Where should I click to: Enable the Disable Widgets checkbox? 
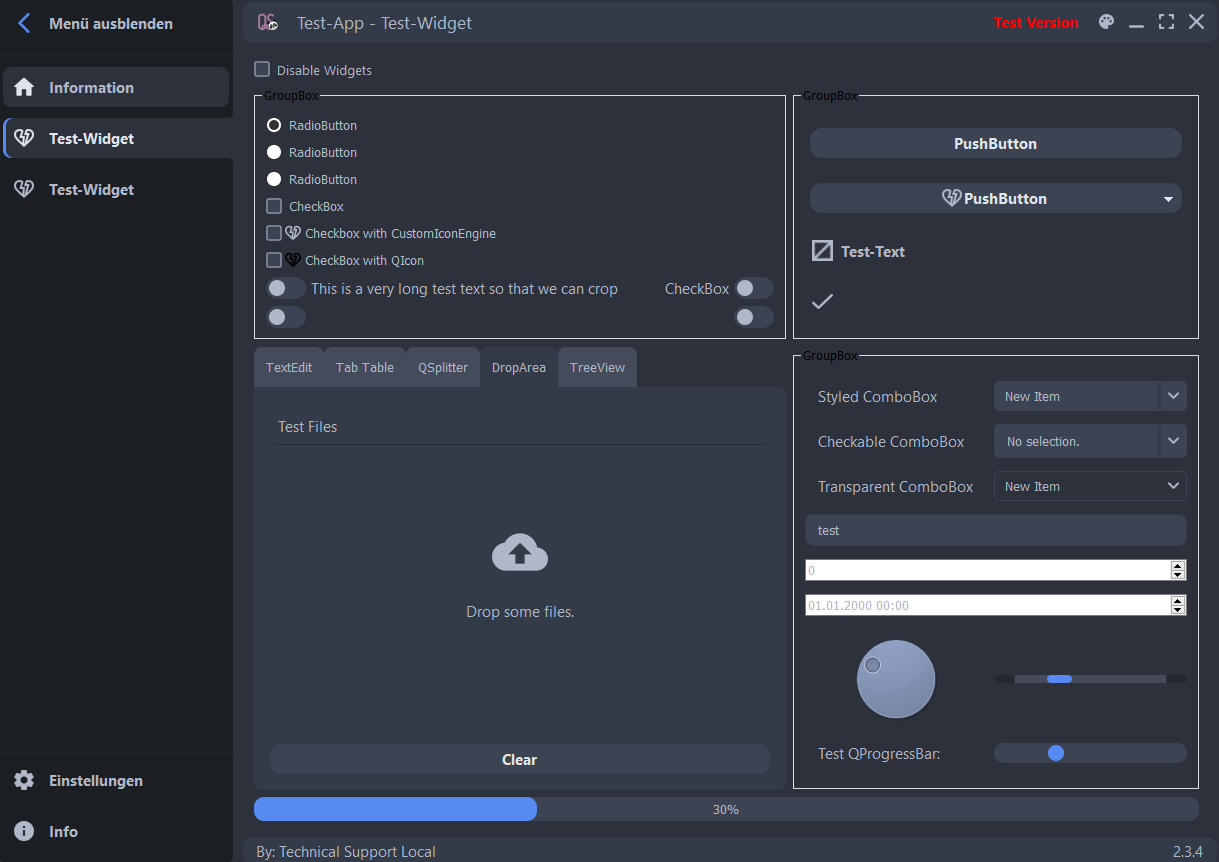tap(262, 70)
